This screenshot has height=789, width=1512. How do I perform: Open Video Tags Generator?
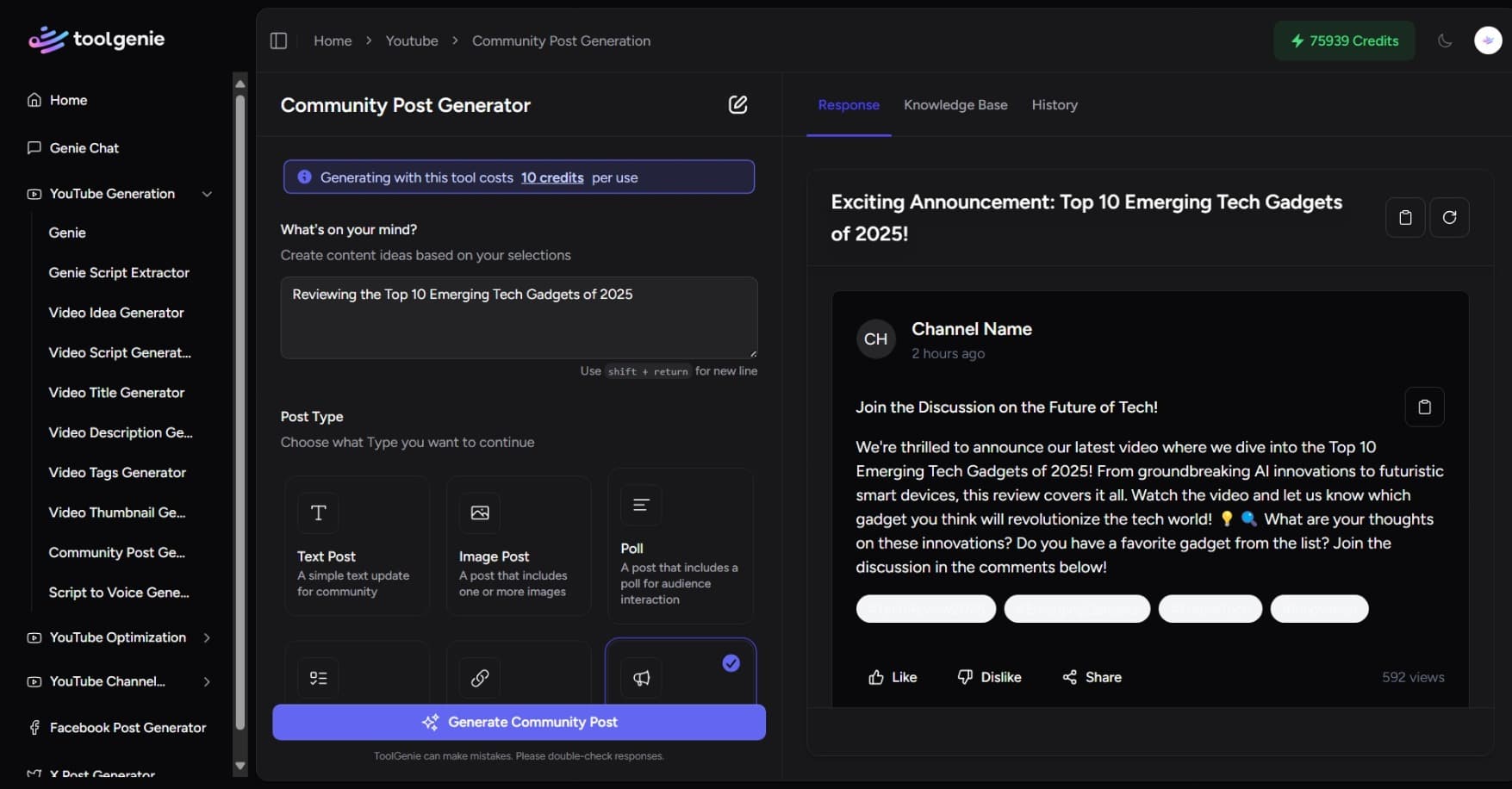(117, 473)
